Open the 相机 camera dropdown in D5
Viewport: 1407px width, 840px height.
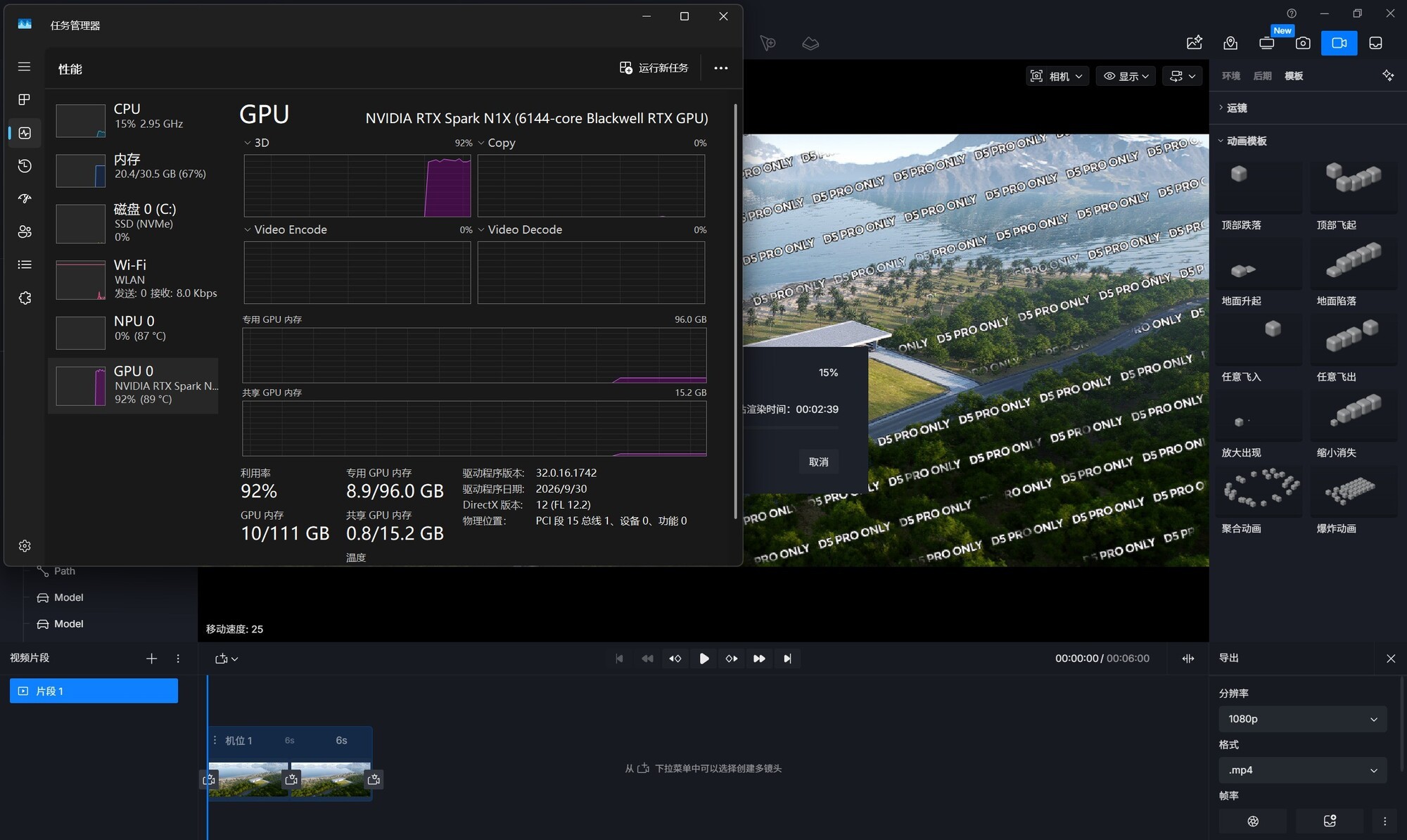[1057, 76]
